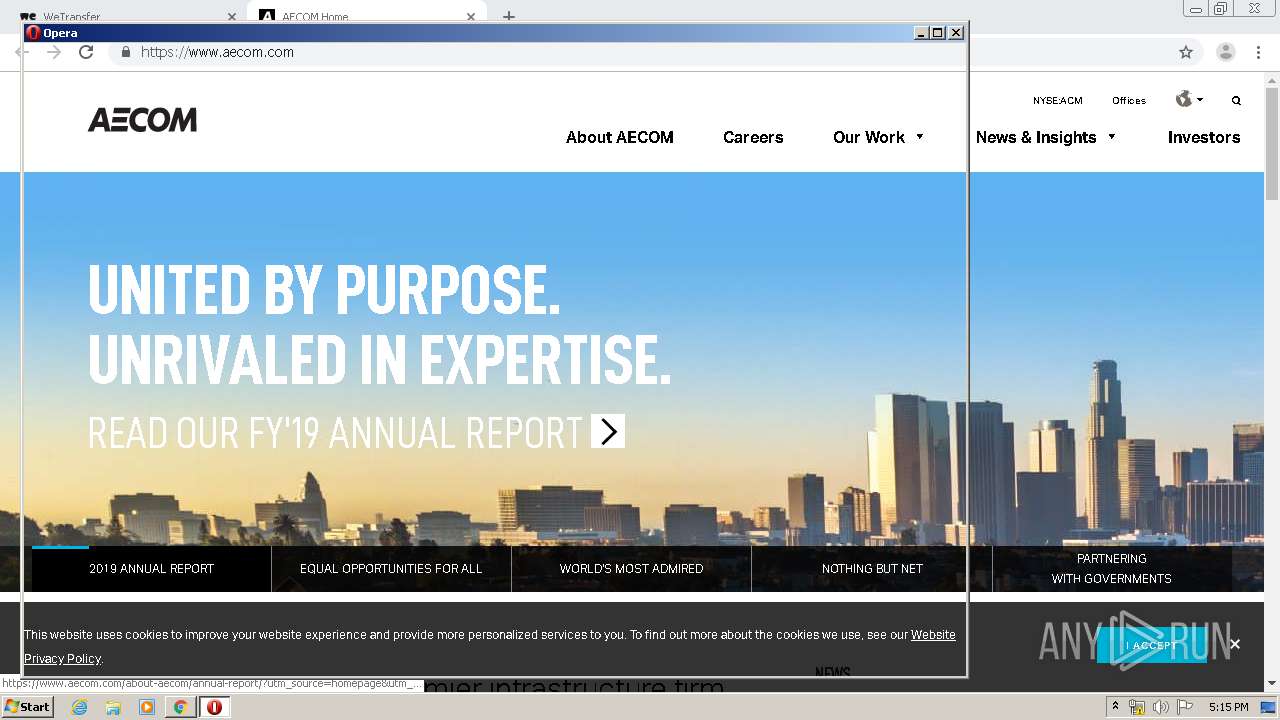
Task: Open the Action Center flag icon
Action: pos(1183,707)
